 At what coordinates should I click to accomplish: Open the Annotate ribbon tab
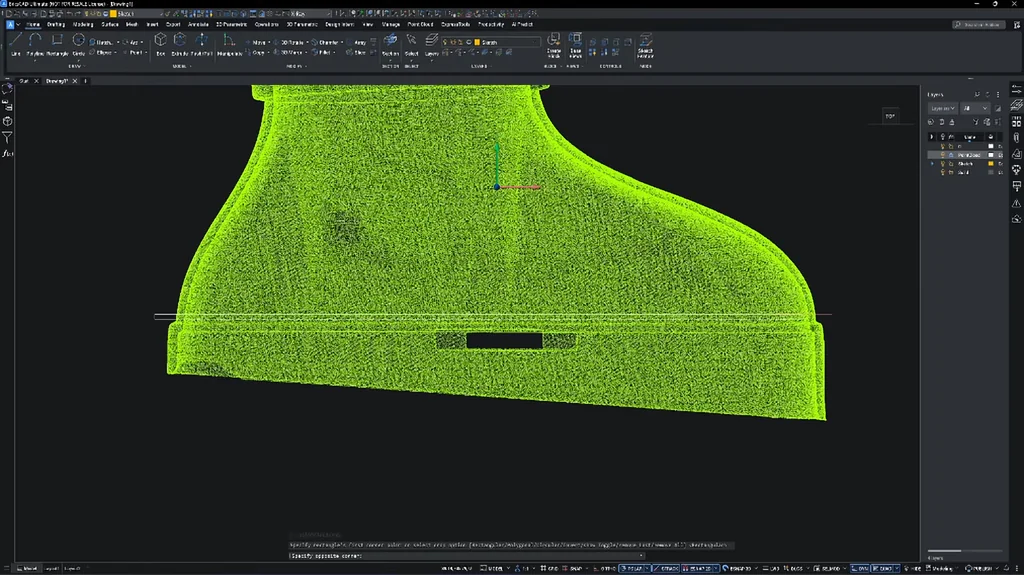(x=198, y=24)
